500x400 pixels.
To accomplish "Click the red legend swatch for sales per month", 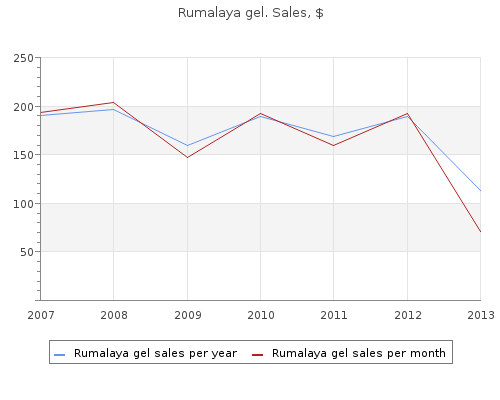I will (257, 355).
